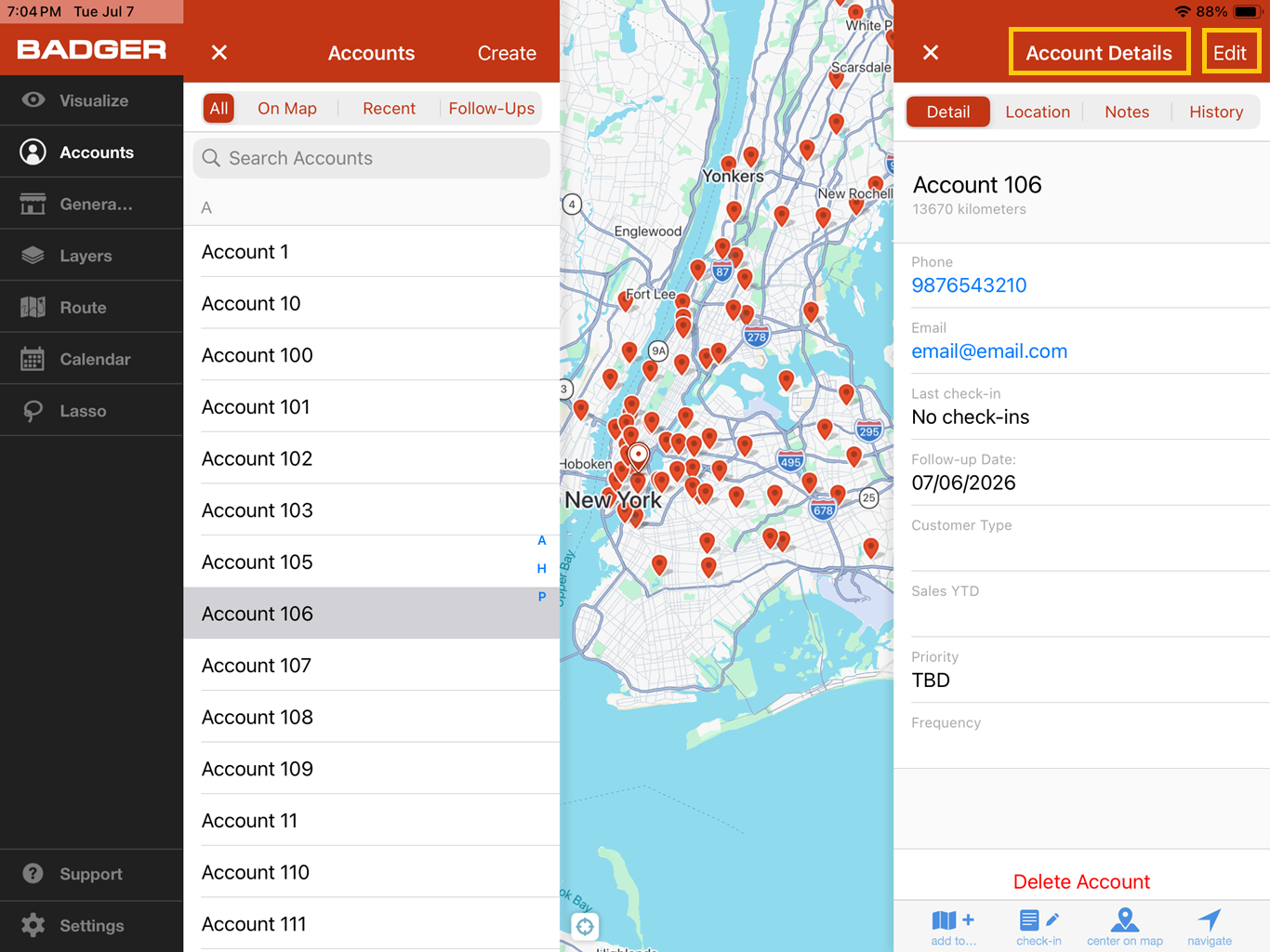Open Account 108 in list

click(x=372, y=718)
